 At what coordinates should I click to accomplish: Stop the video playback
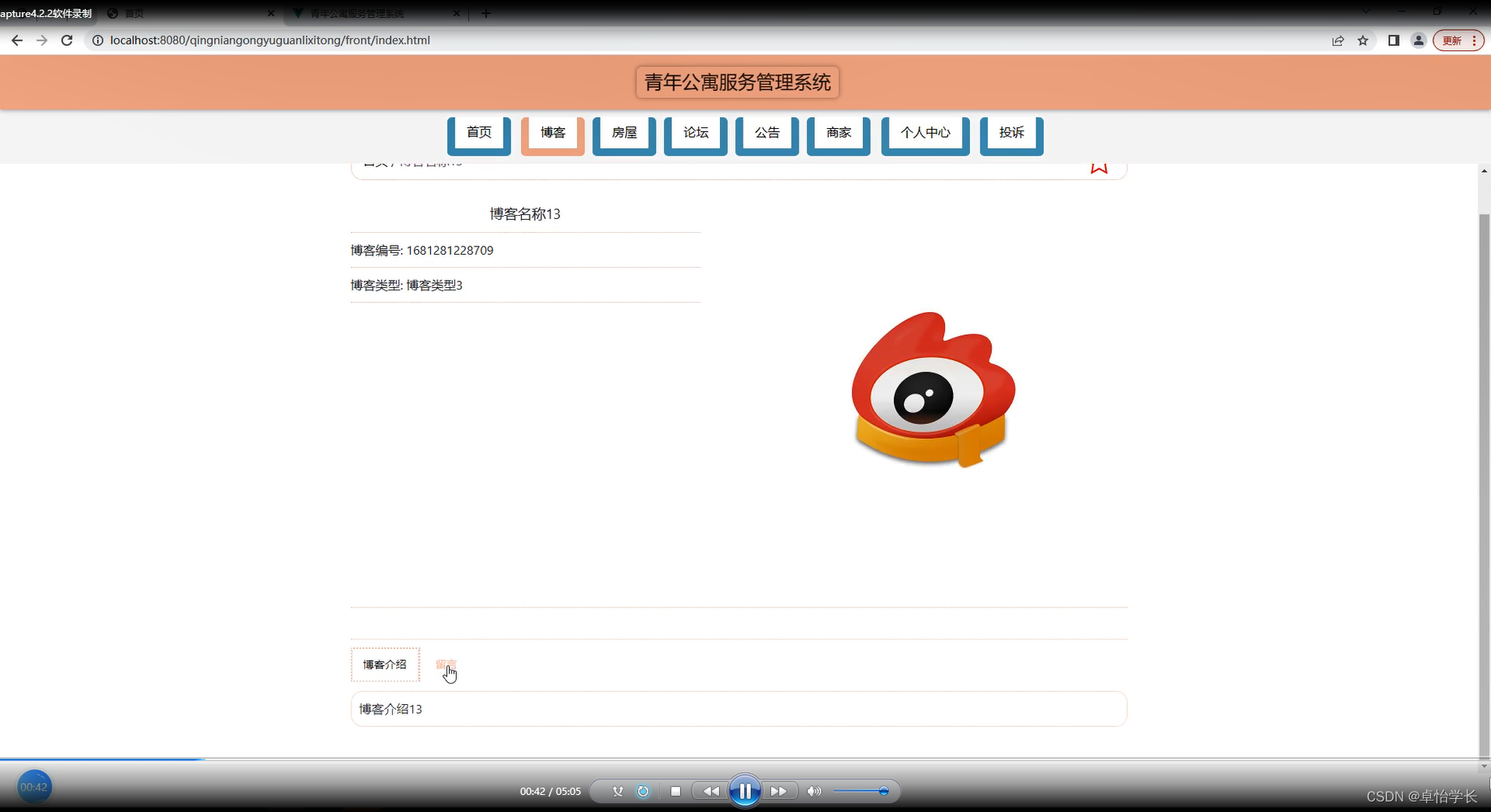pos(675,791)
